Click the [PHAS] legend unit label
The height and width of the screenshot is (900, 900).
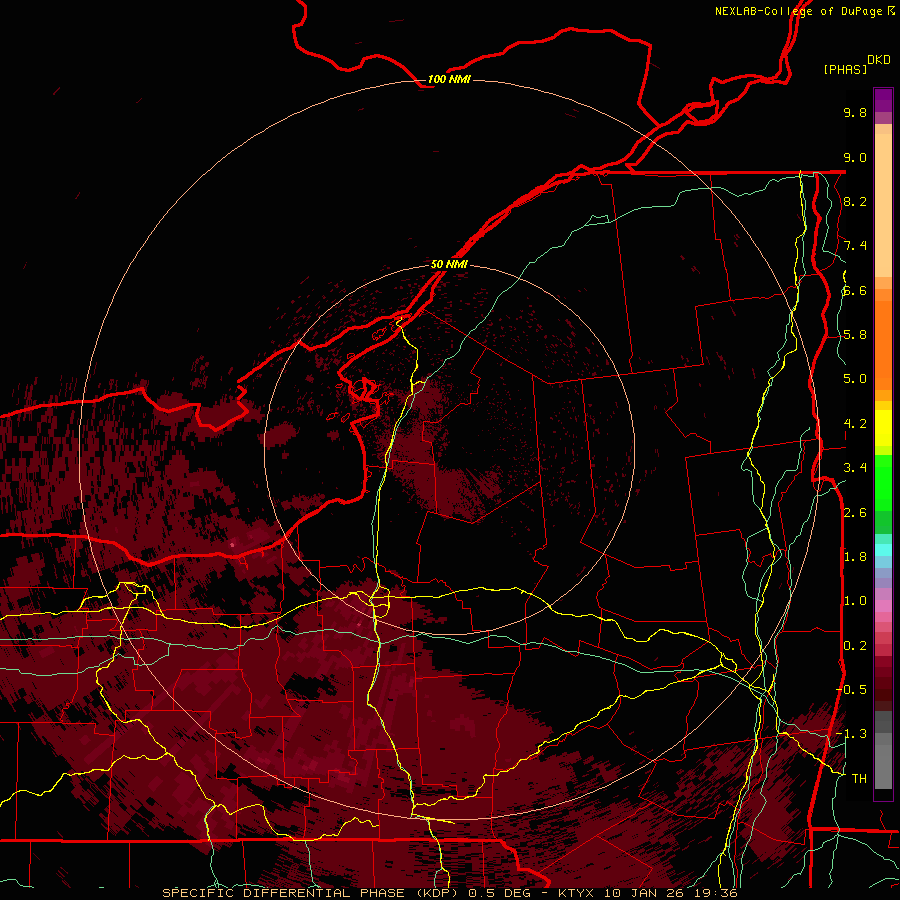pos(845,69)
